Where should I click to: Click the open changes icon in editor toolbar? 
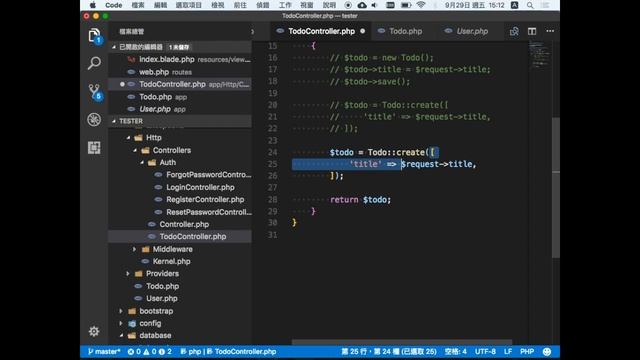pyautogui.click(x=514, y=31)
